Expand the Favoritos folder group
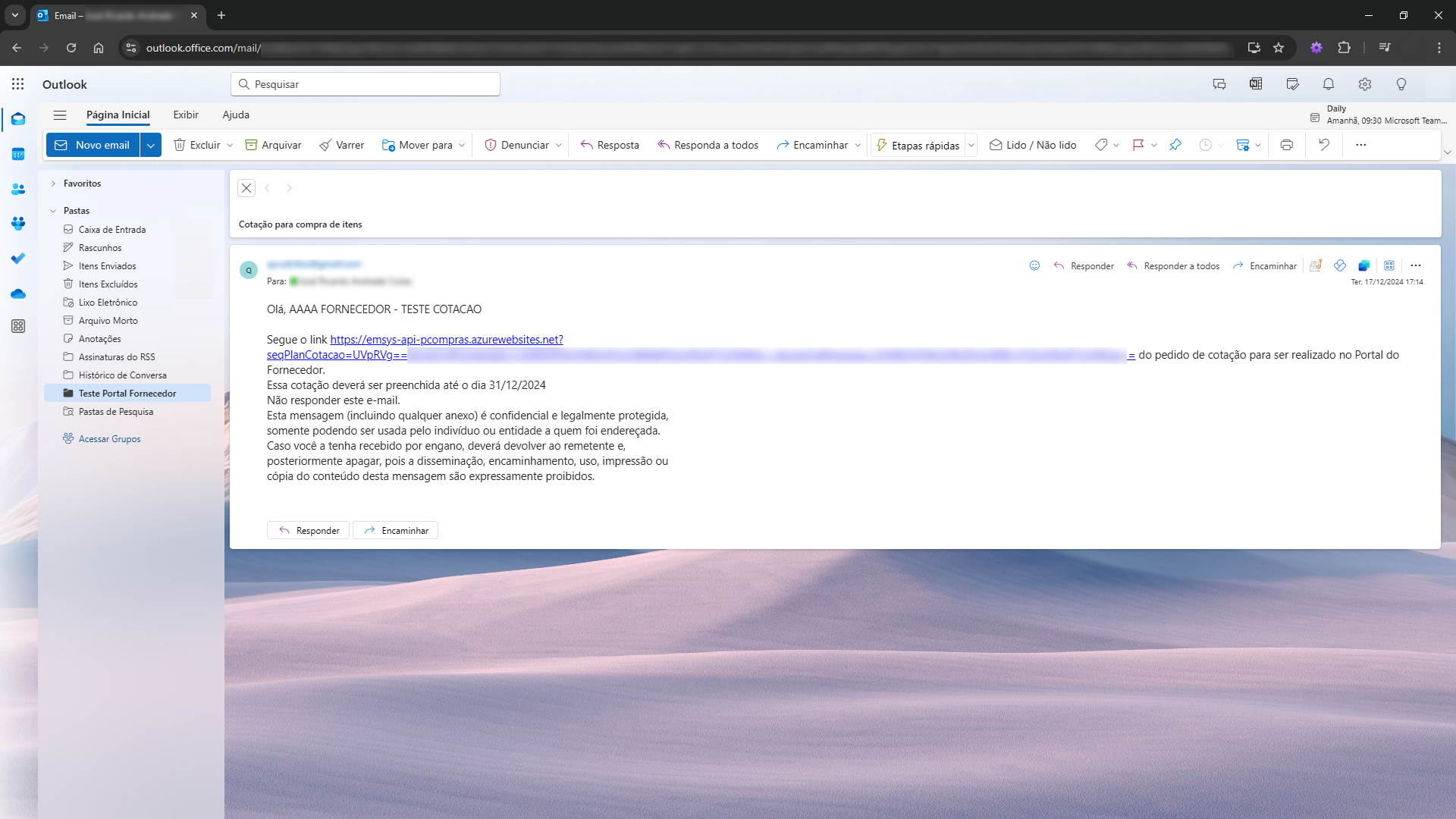 pos(53,184)
